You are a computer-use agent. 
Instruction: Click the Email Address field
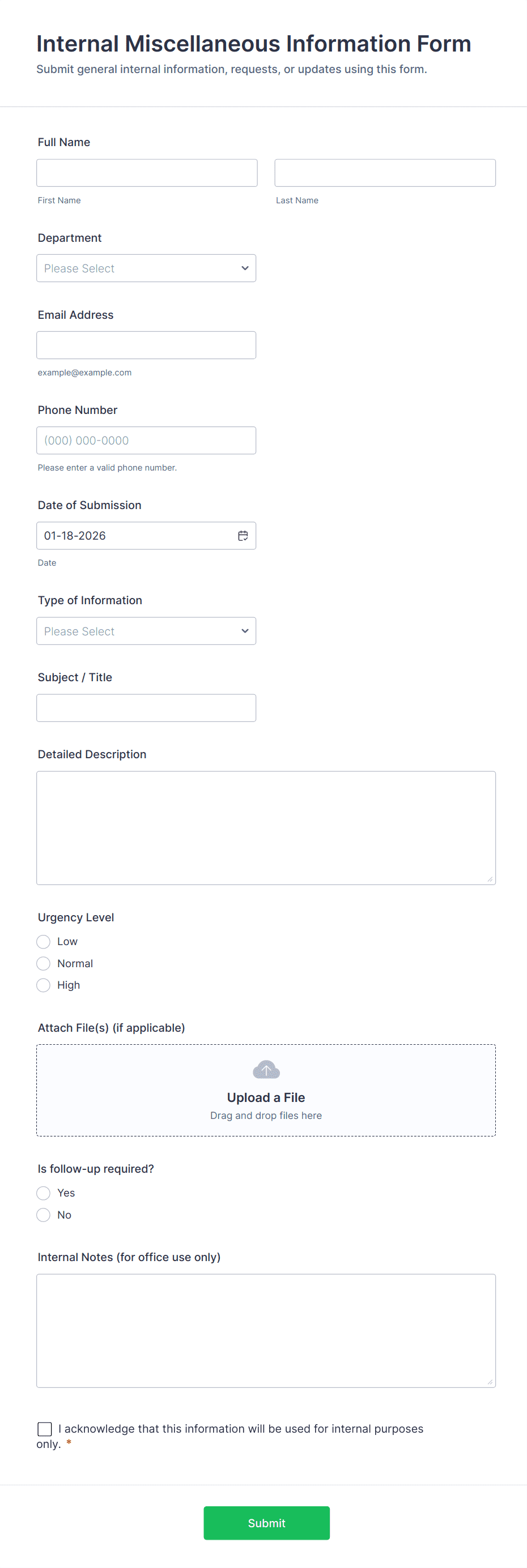pyautogui.click(x=146, y=345)
